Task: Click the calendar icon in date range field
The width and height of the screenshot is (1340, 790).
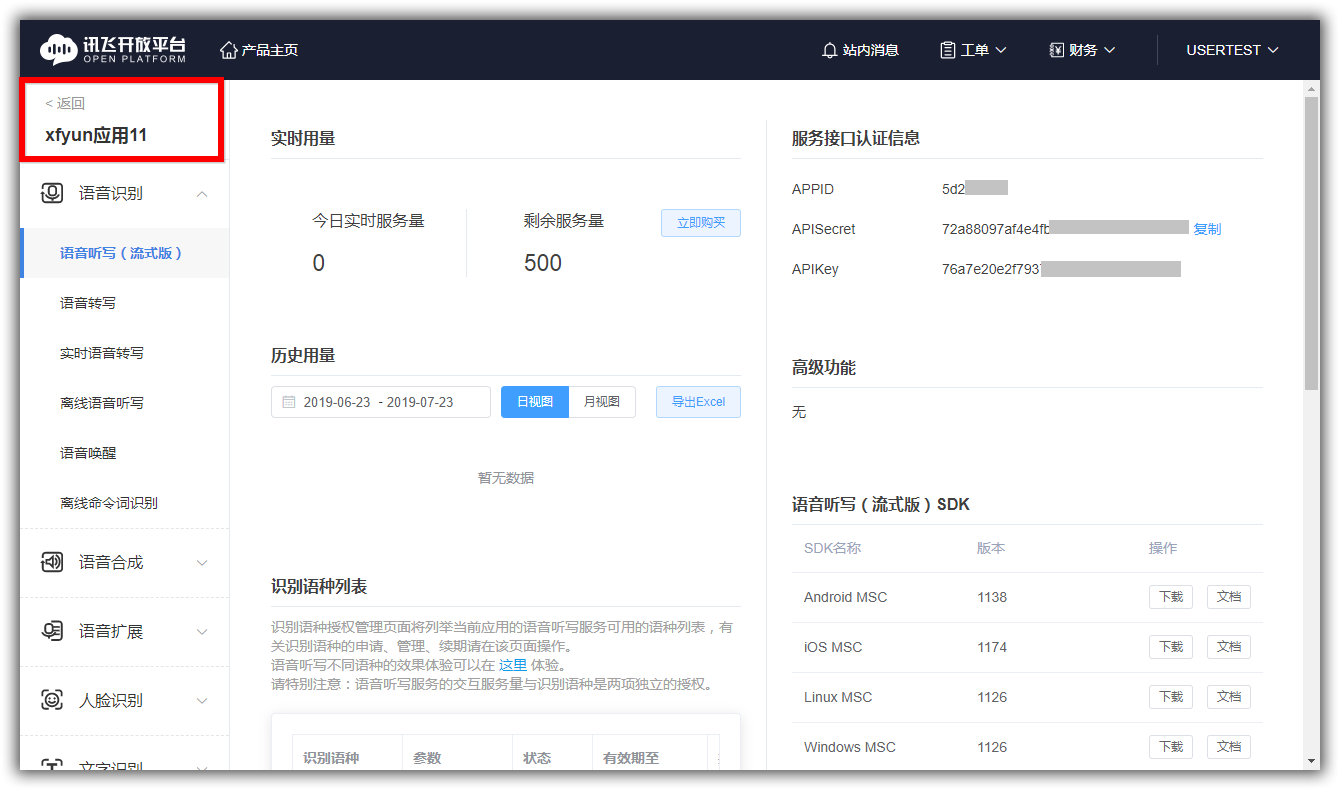Action: tap(289, 402)
